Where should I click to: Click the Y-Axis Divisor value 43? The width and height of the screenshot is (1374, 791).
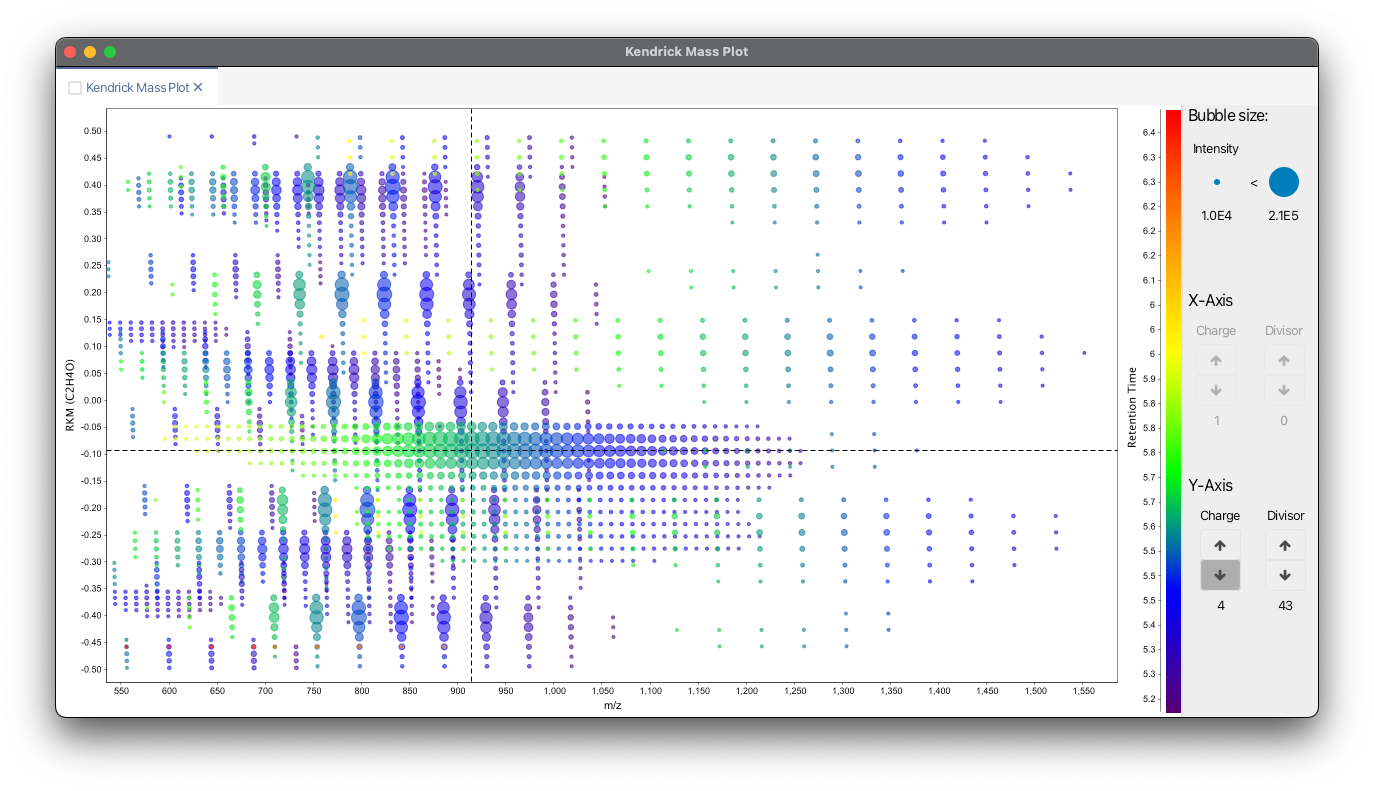coord(1285,605)
